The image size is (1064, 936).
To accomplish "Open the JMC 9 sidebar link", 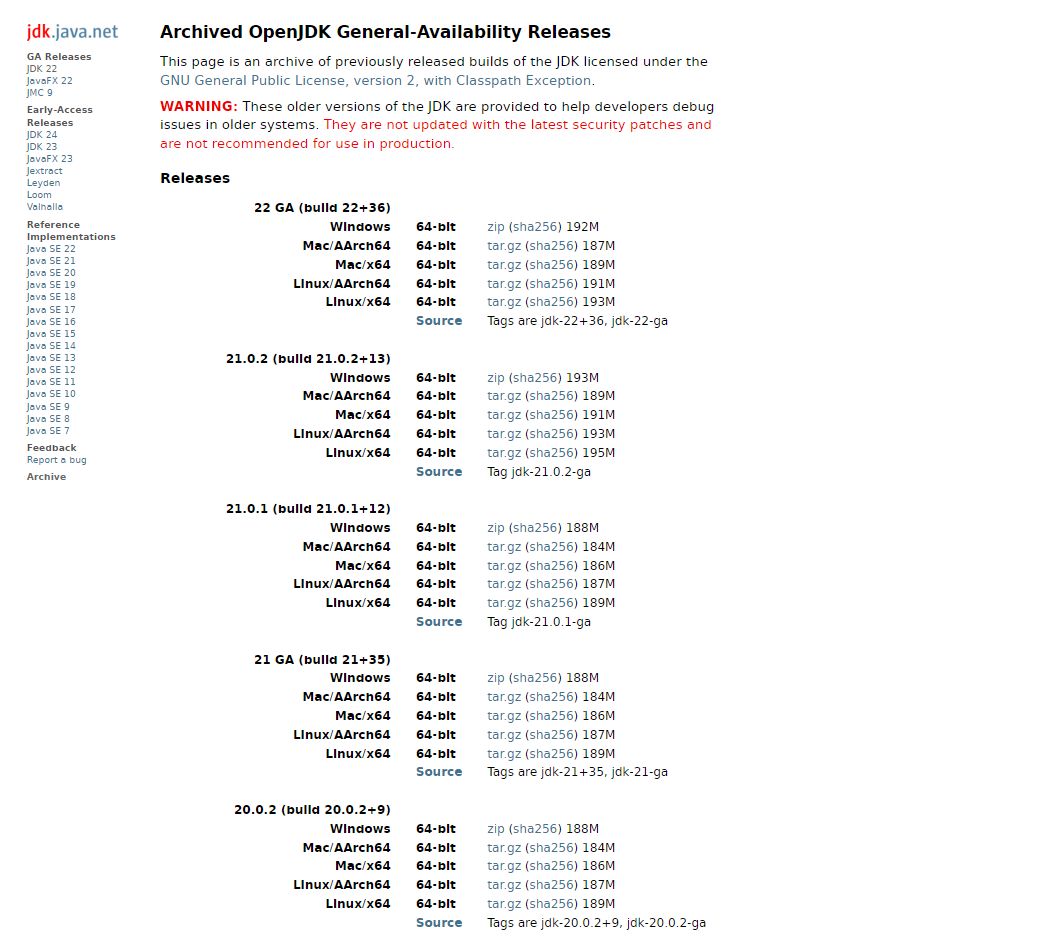I will tap(39, 92).
